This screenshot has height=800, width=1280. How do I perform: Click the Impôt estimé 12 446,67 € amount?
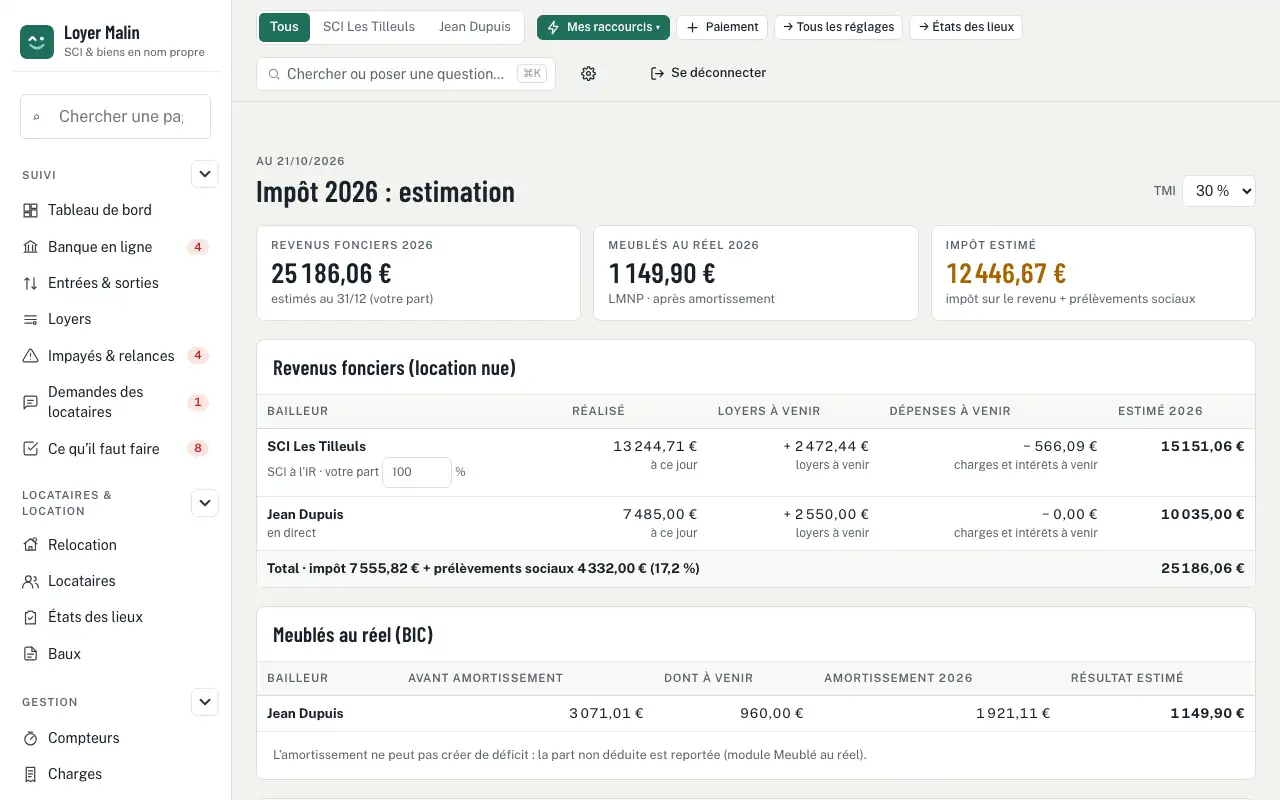(x=1006, y=273)
